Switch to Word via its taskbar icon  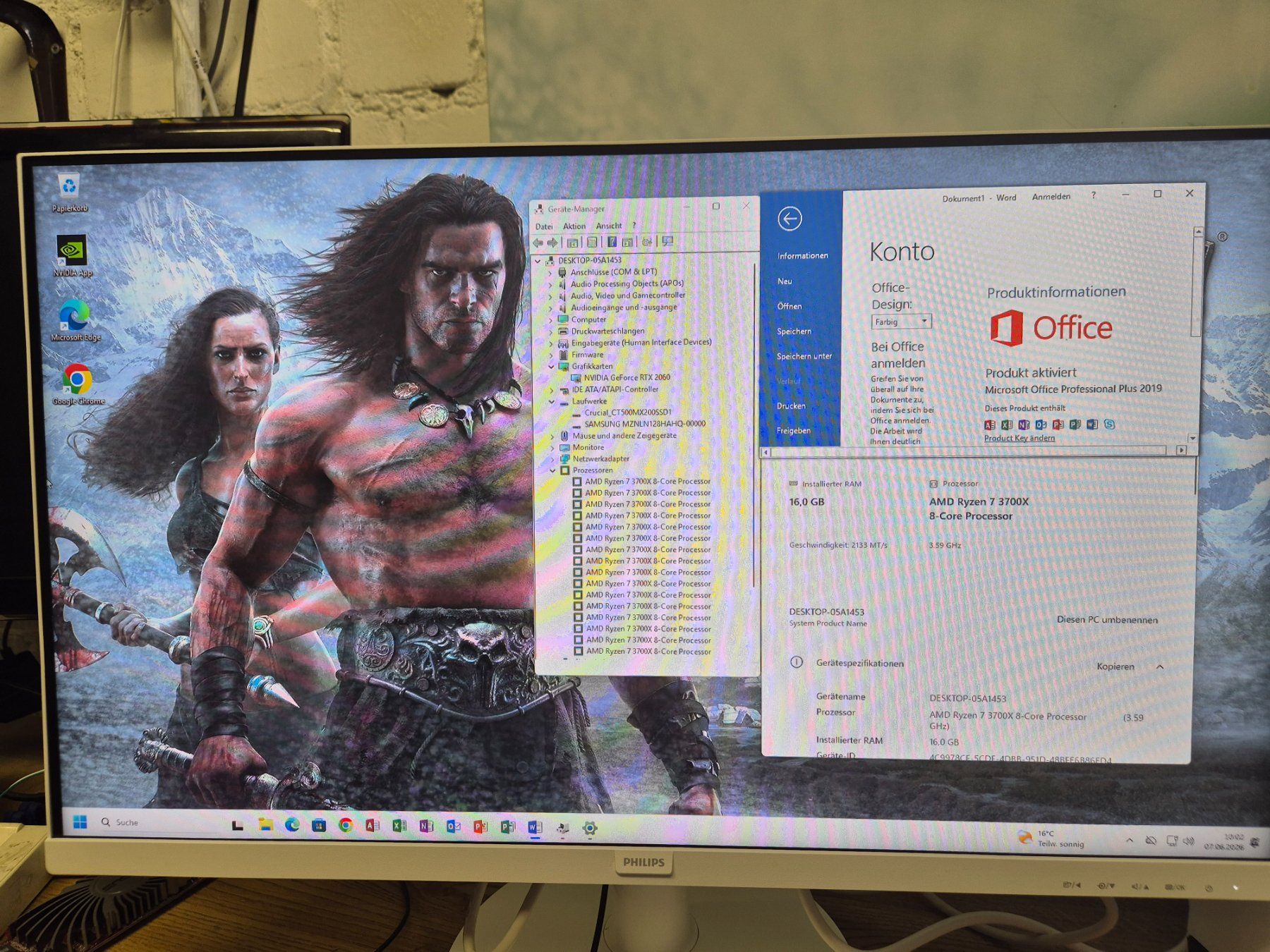[535, 827]
